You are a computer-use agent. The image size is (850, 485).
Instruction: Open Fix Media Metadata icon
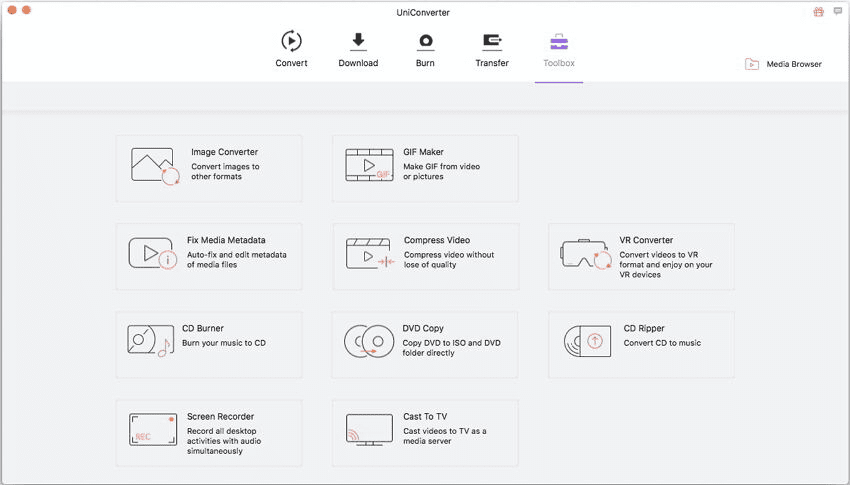(x=153, y=254)
